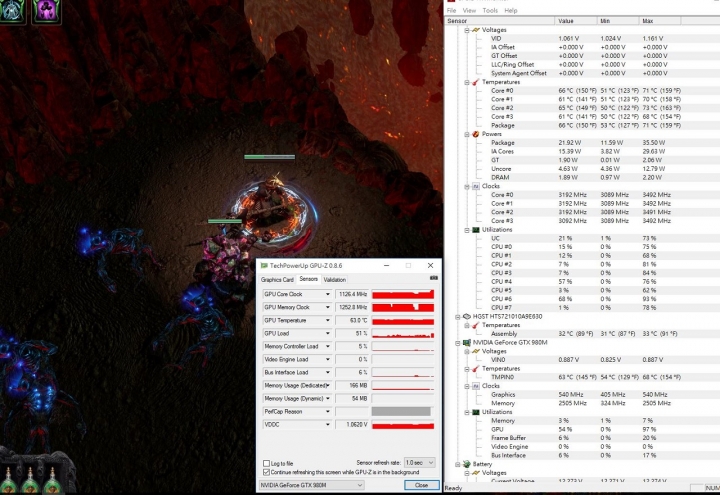The width and height of the screenshot is (720, 495).
Task: Open the Help menu
Action: tap(511, 10)
